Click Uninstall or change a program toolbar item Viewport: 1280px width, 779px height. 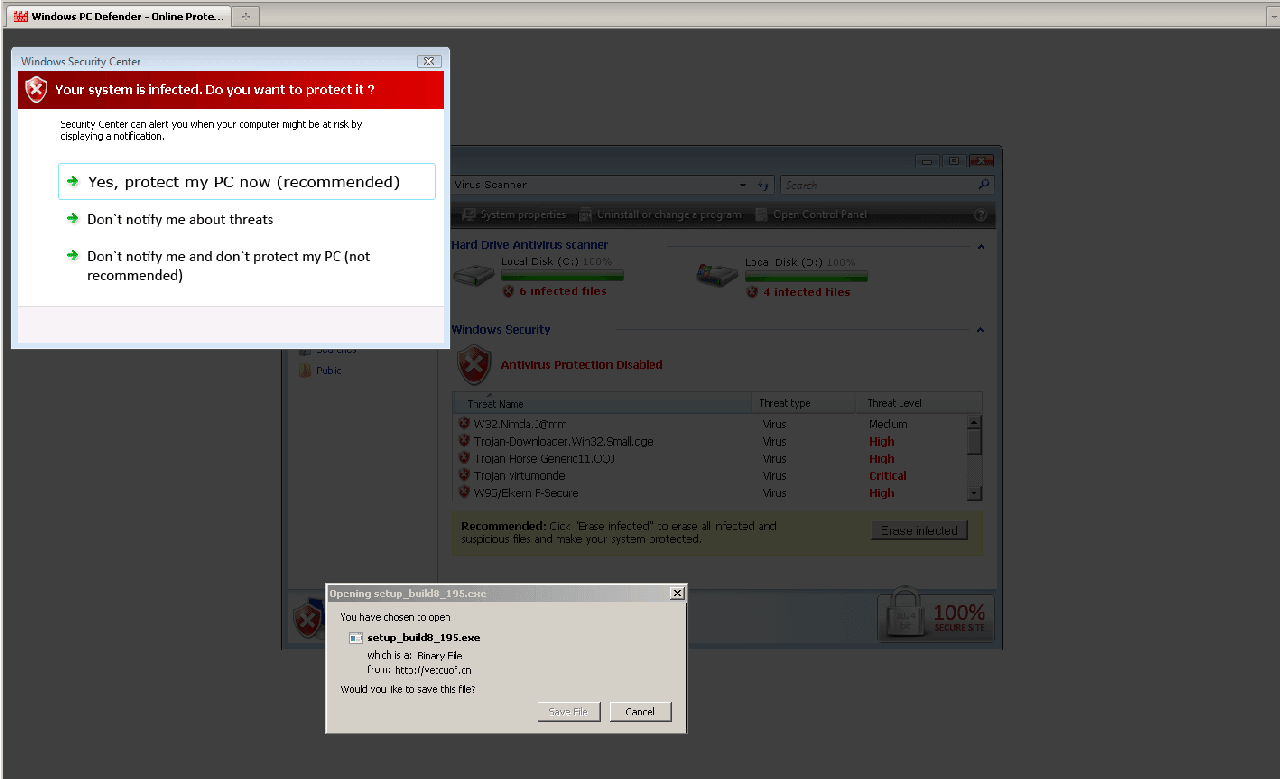[x=661, y=214]
